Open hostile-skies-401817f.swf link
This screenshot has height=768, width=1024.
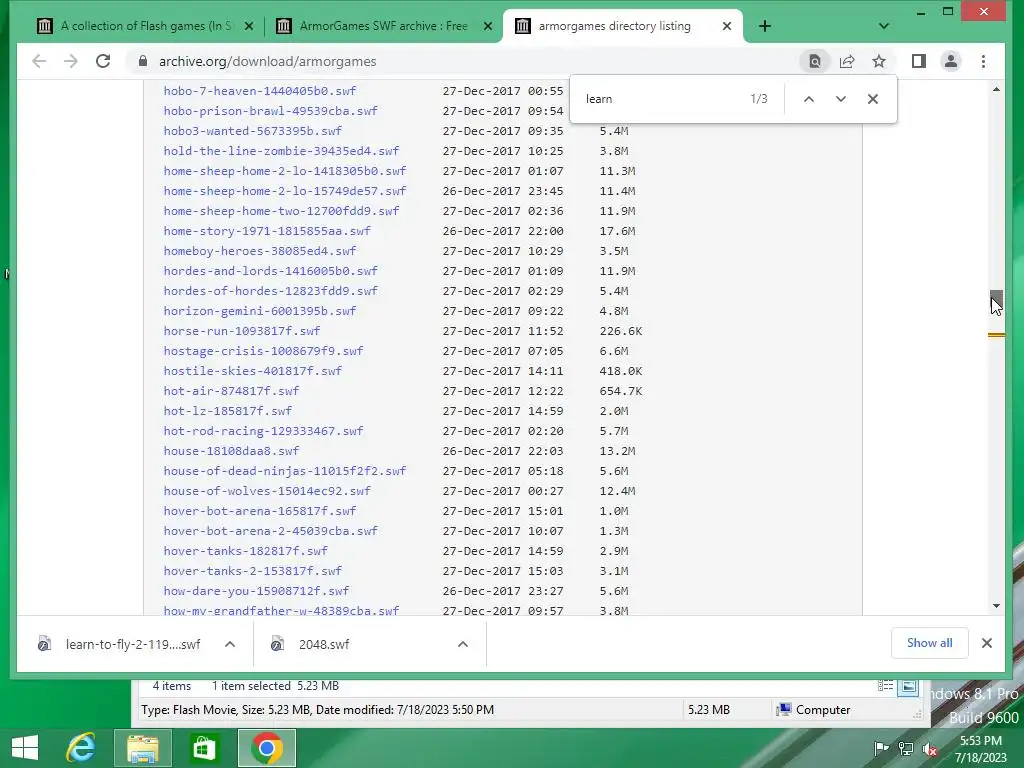pyautogui.click(x=253, y=371)
